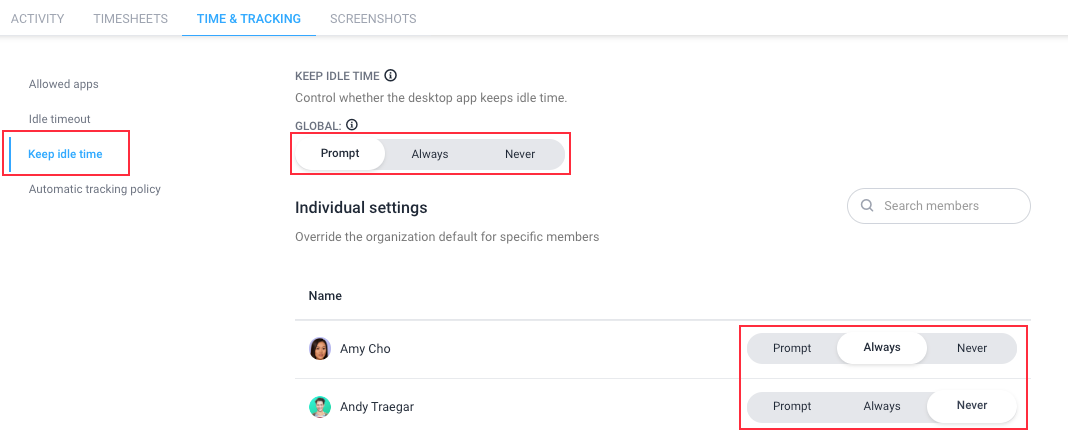This screenshot has height=434, width=1068.
Task: Click Amy Cho's avatar picture
Action: pyautogui.click(x=319, y=349)
